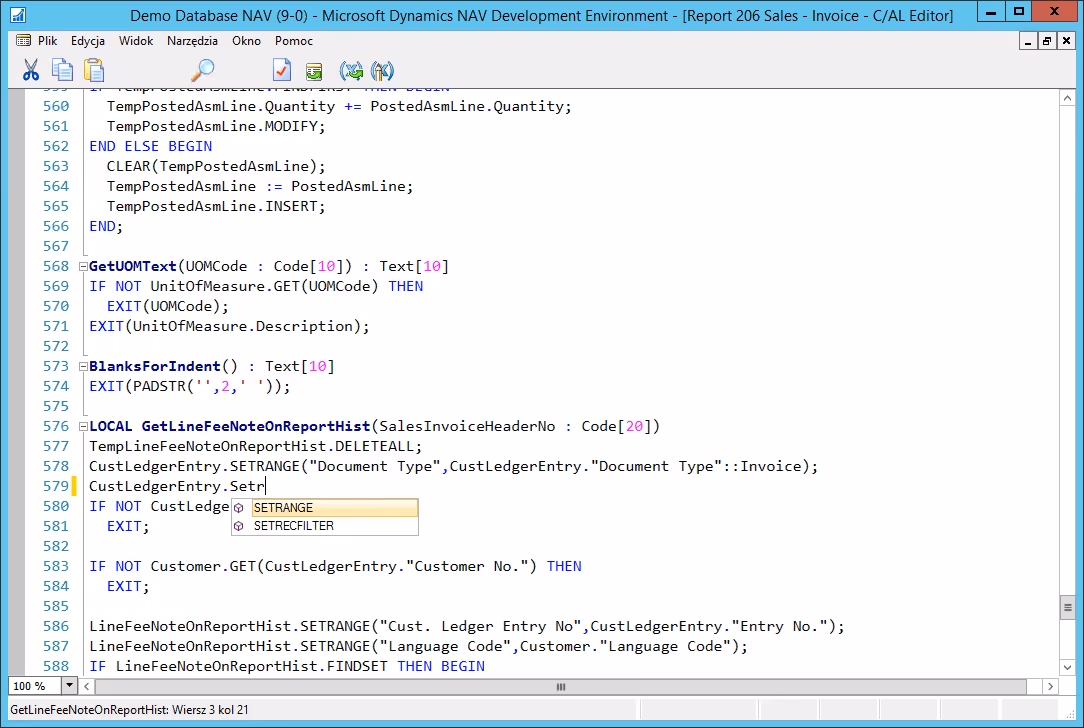Click the Copy toolbar icon

(x=62, y=70)
